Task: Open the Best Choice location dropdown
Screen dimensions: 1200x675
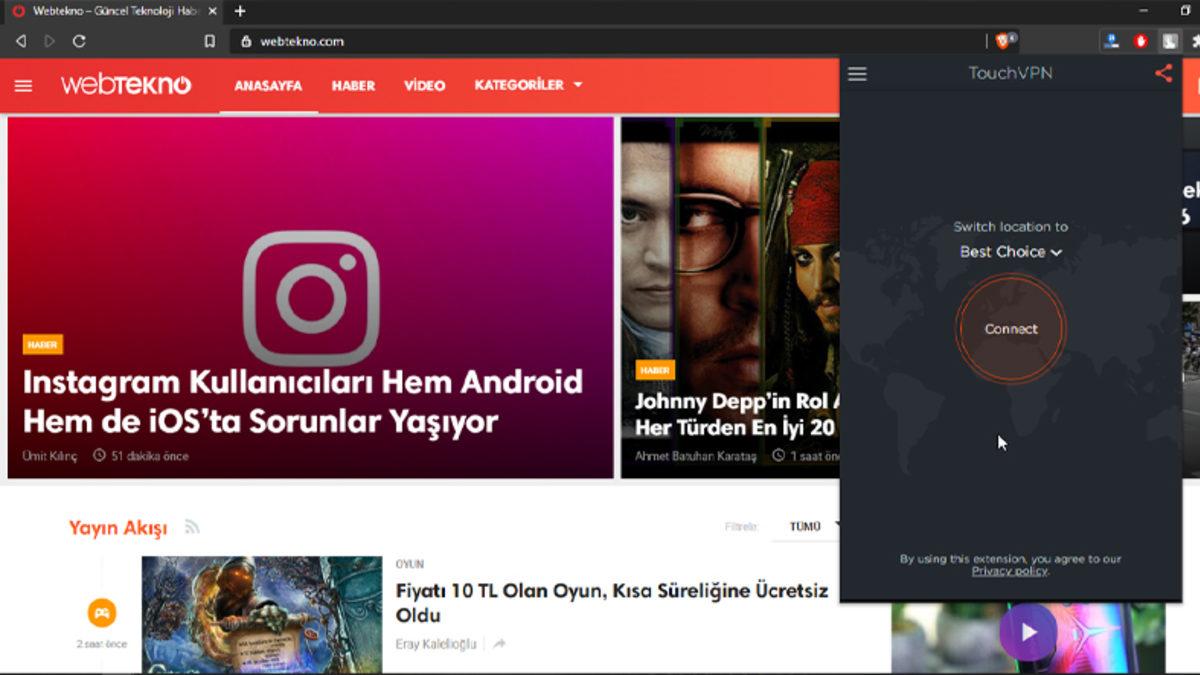Action: [1011, 252]
